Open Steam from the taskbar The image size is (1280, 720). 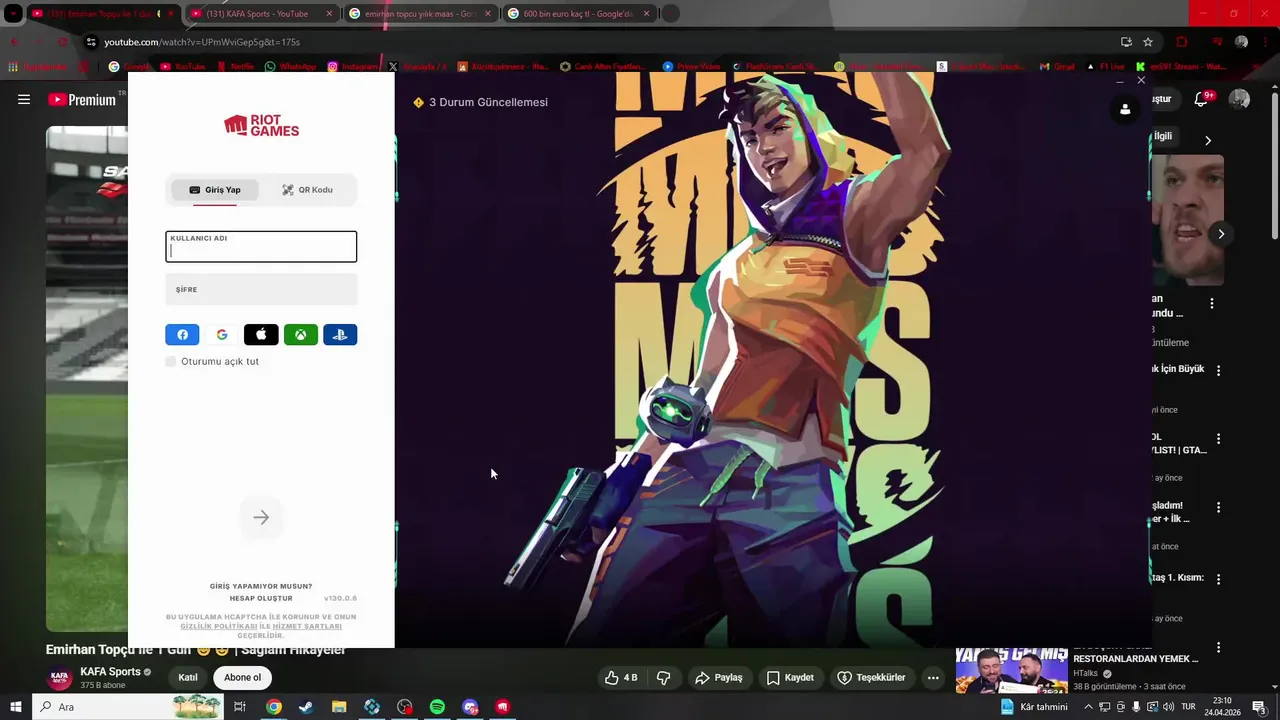[x=306, y=707]
